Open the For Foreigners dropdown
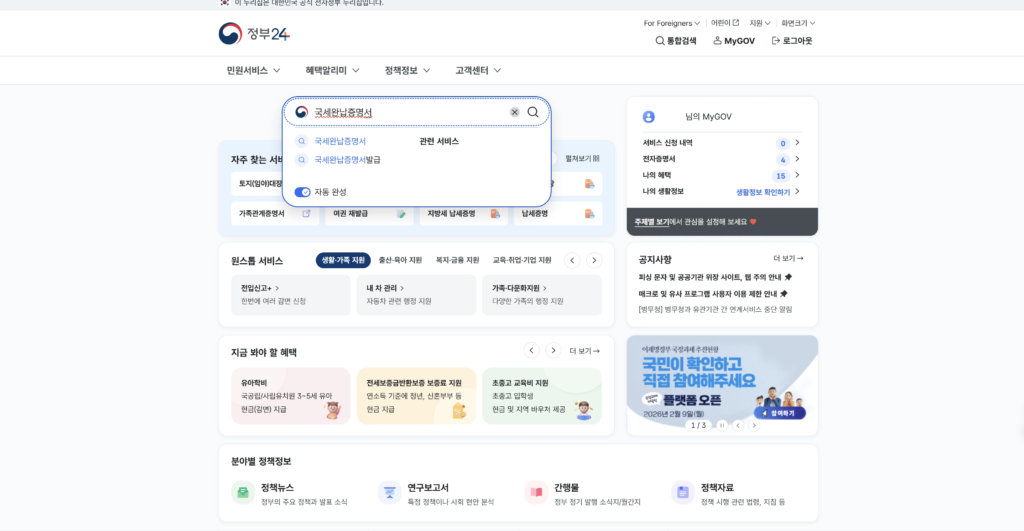The width and height of the screenshot is (1024, 531). 671,23
